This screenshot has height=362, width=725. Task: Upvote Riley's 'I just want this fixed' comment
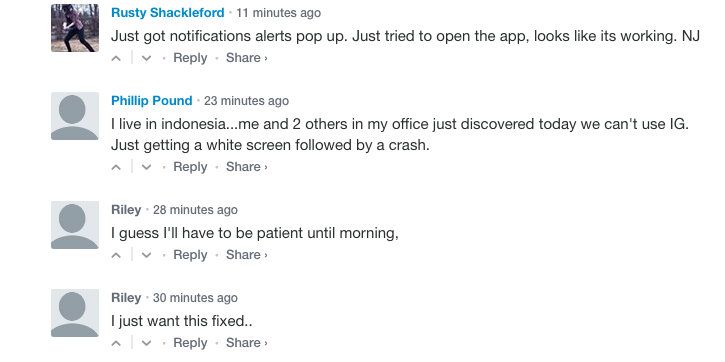click(117, 343)
